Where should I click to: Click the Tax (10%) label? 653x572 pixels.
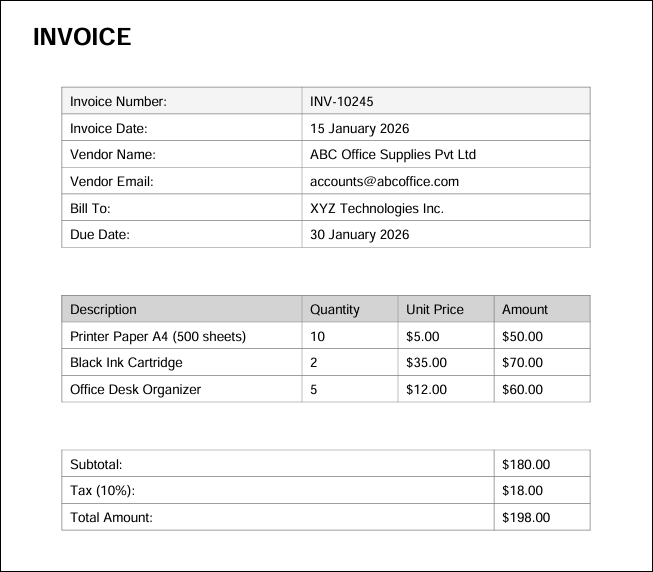tap(102, 491)
